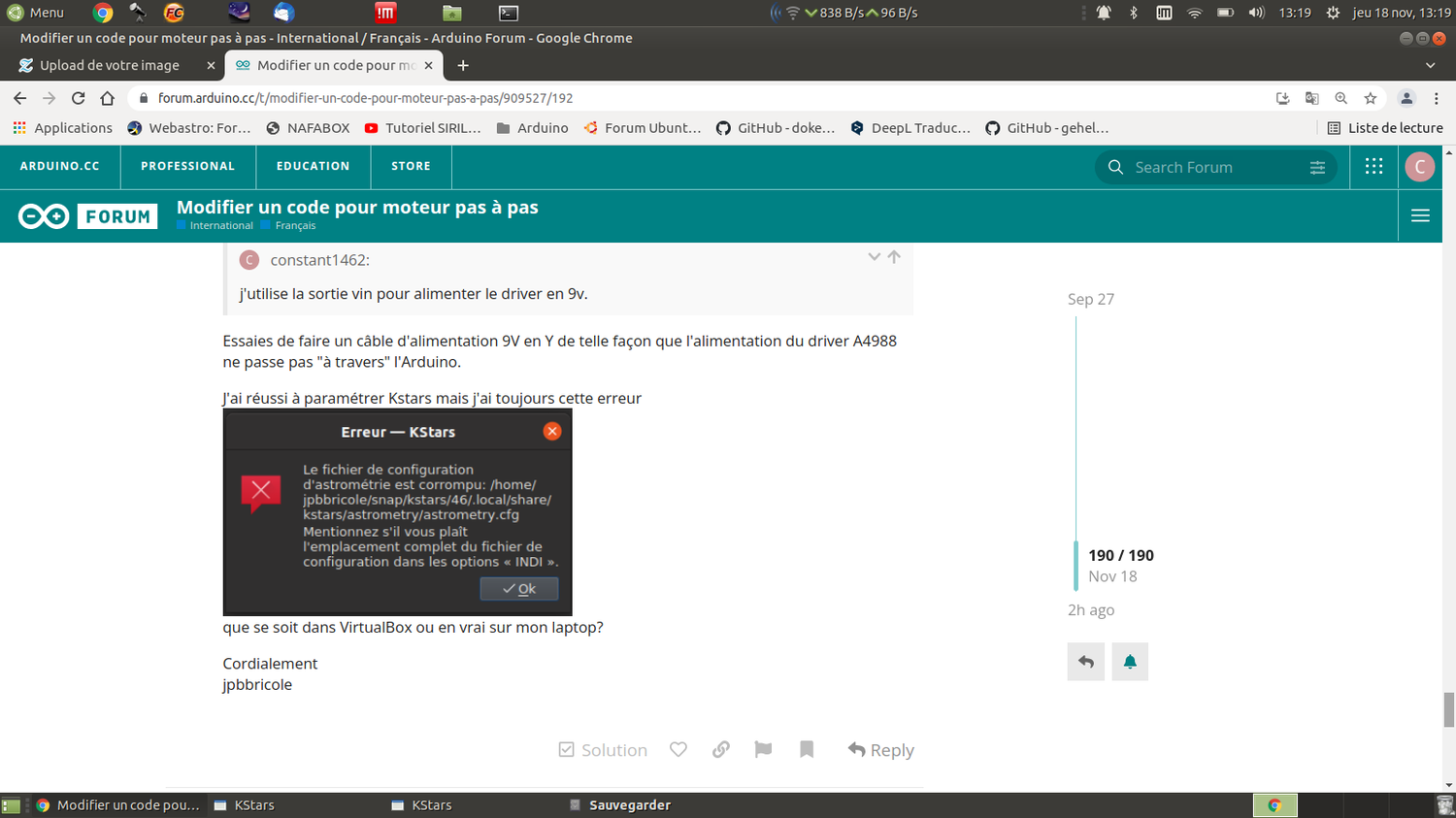Open user avatar menu
Screen dimensions: 1456x818
[x=1420, y=167]
